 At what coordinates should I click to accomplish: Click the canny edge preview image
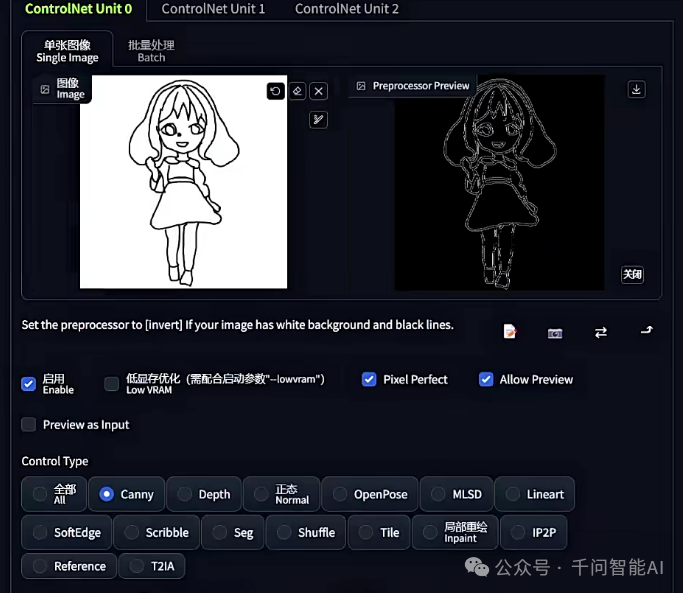tap(499, 183)
